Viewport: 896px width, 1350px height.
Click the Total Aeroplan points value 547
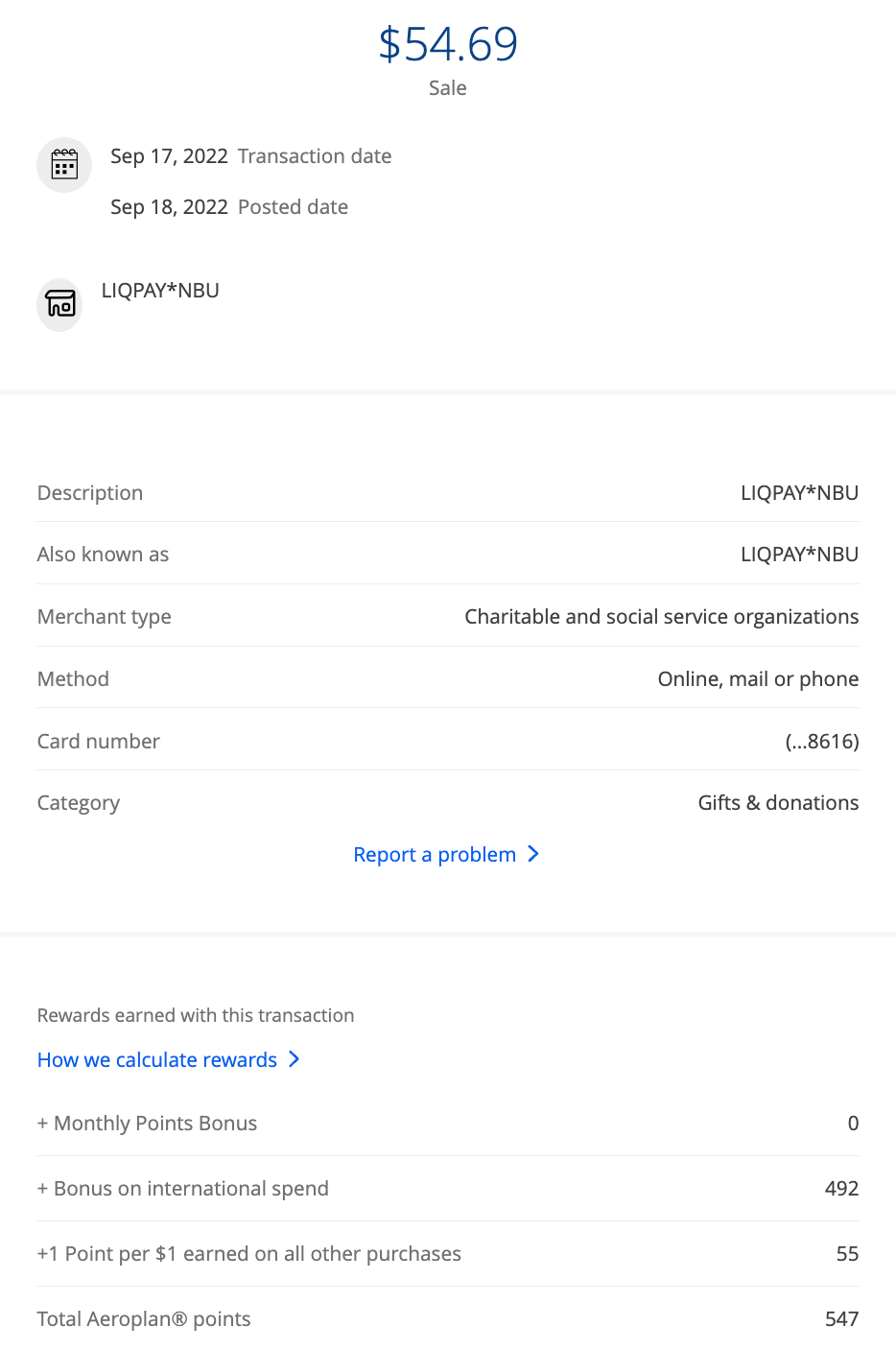841,1319
